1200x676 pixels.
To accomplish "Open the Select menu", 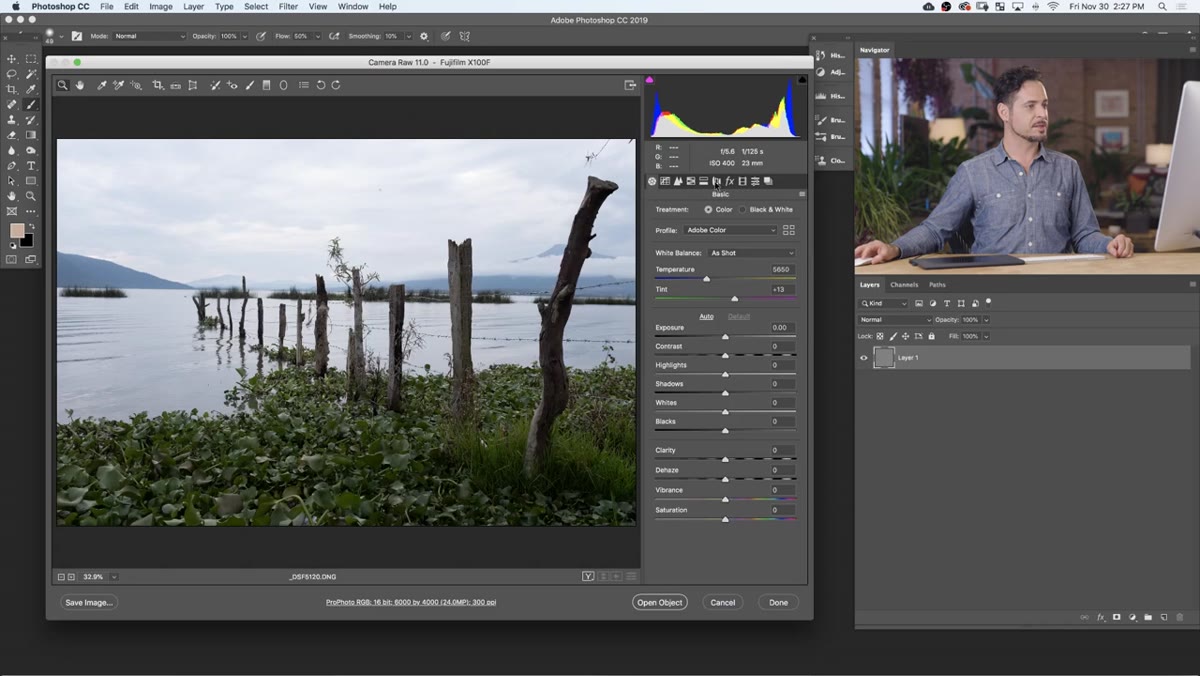I will [x=256, y=6].
